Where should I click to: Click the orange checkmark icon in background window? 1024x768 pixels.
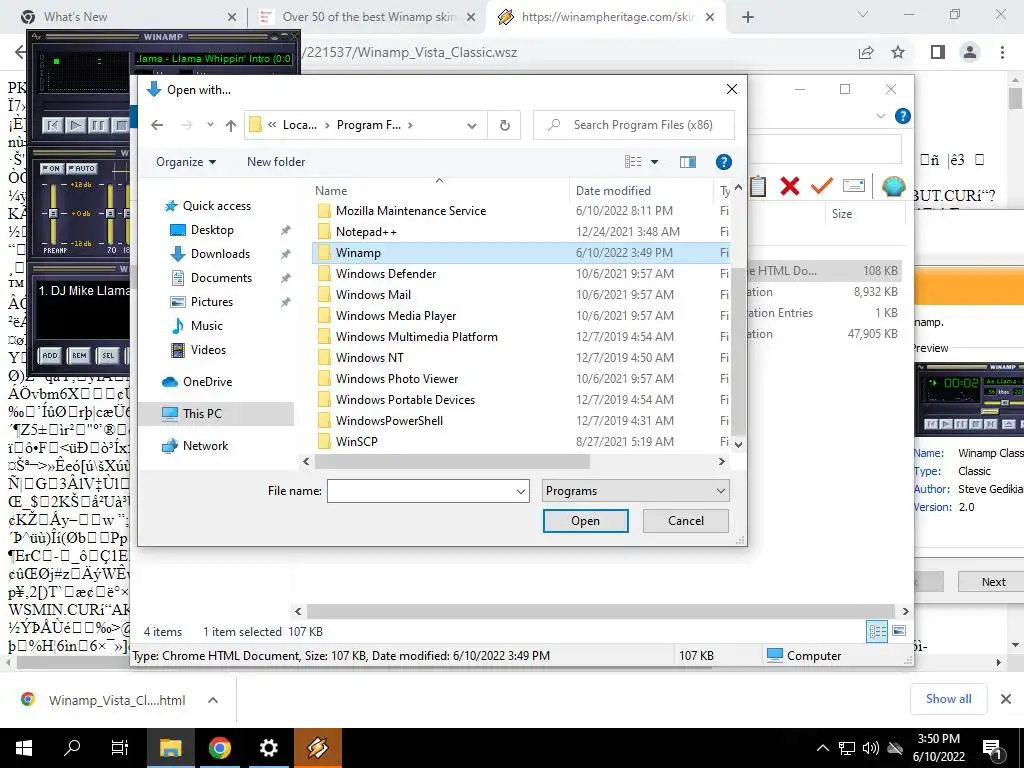(x=822, y=186)
